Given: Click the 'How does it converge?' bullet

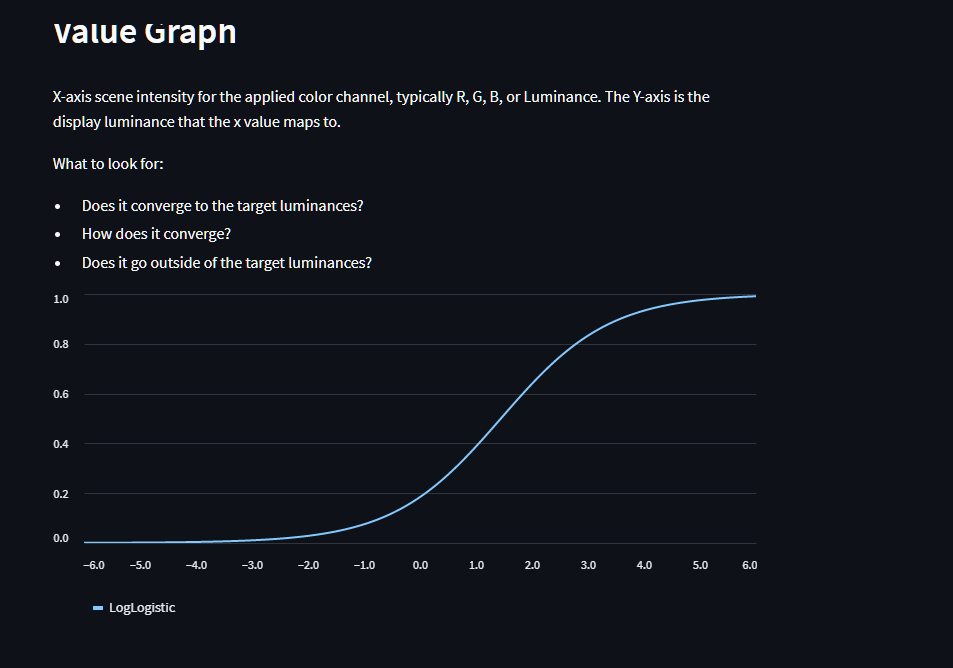Looking at the screenshot, I should (x=156, y=234).
